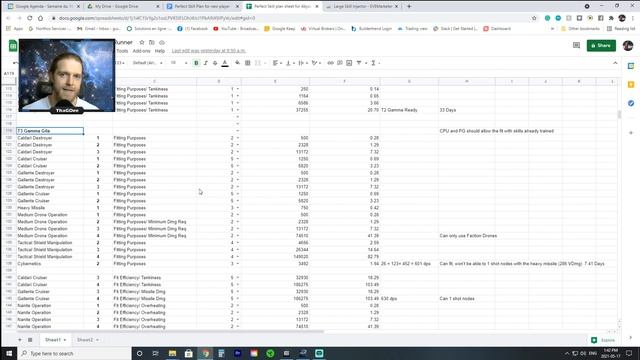The image size is (640, 360).
Task: Open the text color picker
Action: pyautogui.click(x=225, y=63)
